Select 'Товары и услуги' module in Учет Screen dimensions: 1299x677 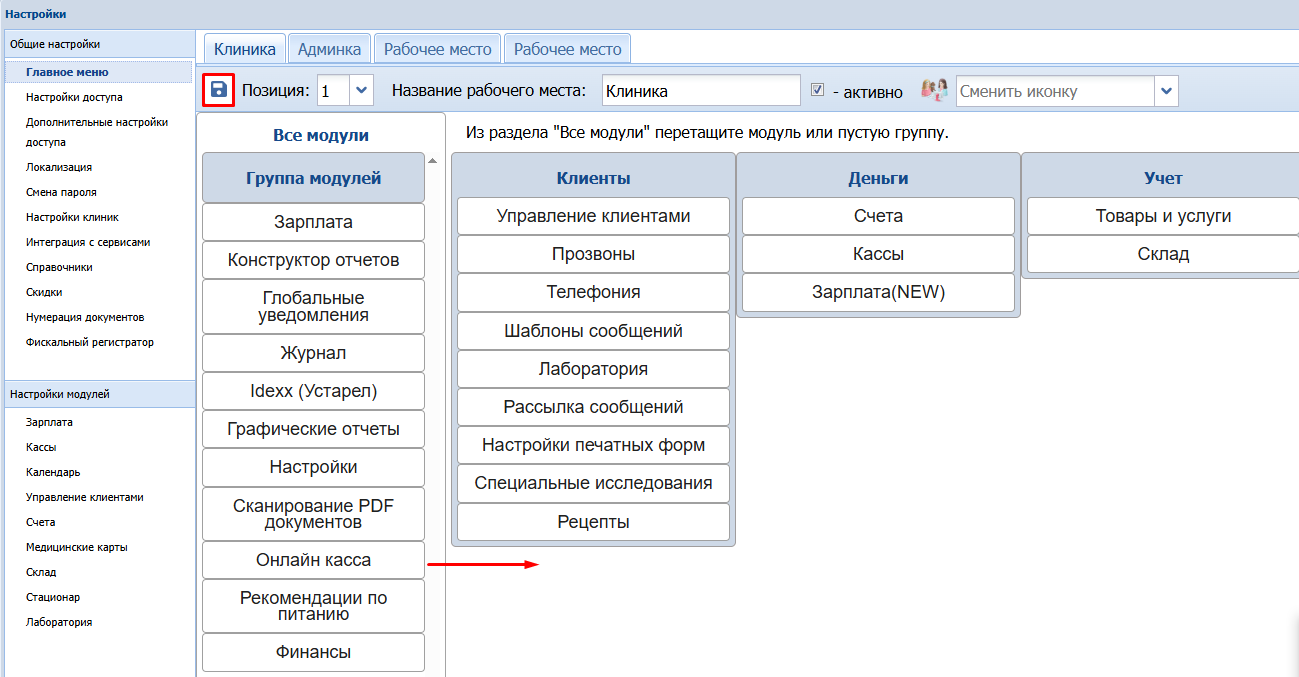coord(1163,216)
